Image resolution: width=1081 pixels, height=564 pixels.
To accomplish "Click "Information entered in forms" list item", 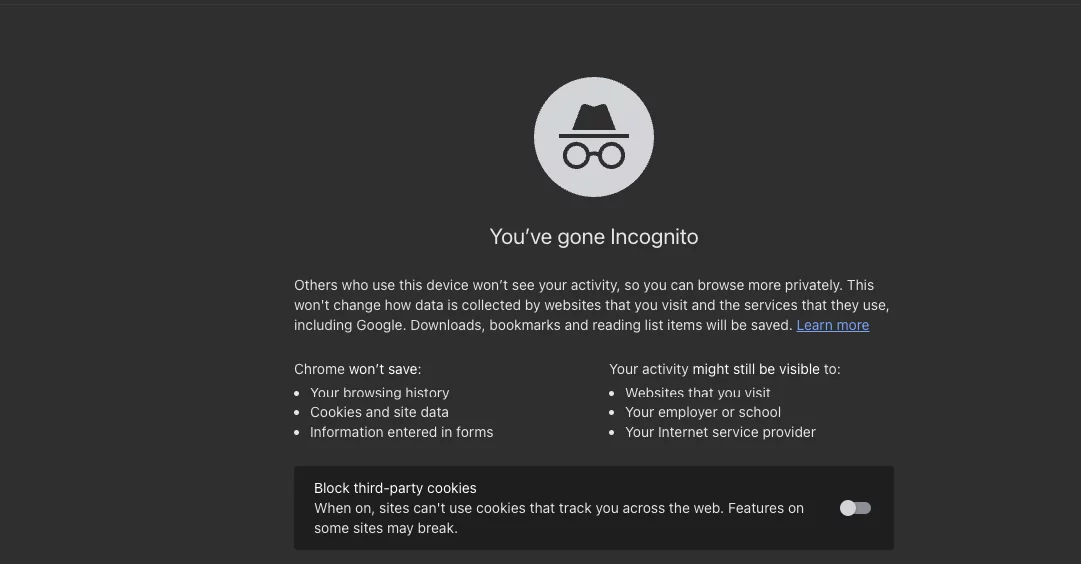I will coord(401,432).
